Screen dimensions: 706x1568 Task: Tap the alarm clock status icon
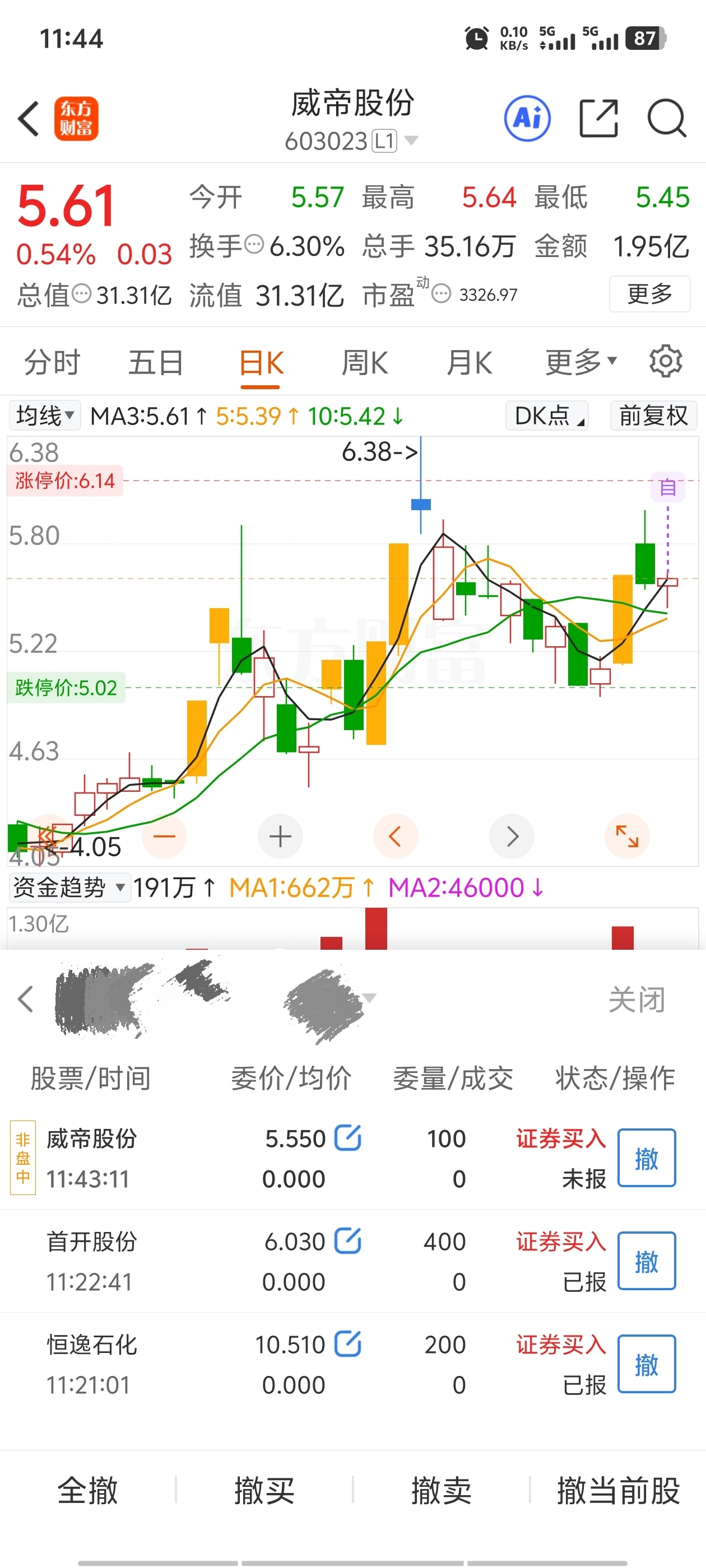pos(476,38)
